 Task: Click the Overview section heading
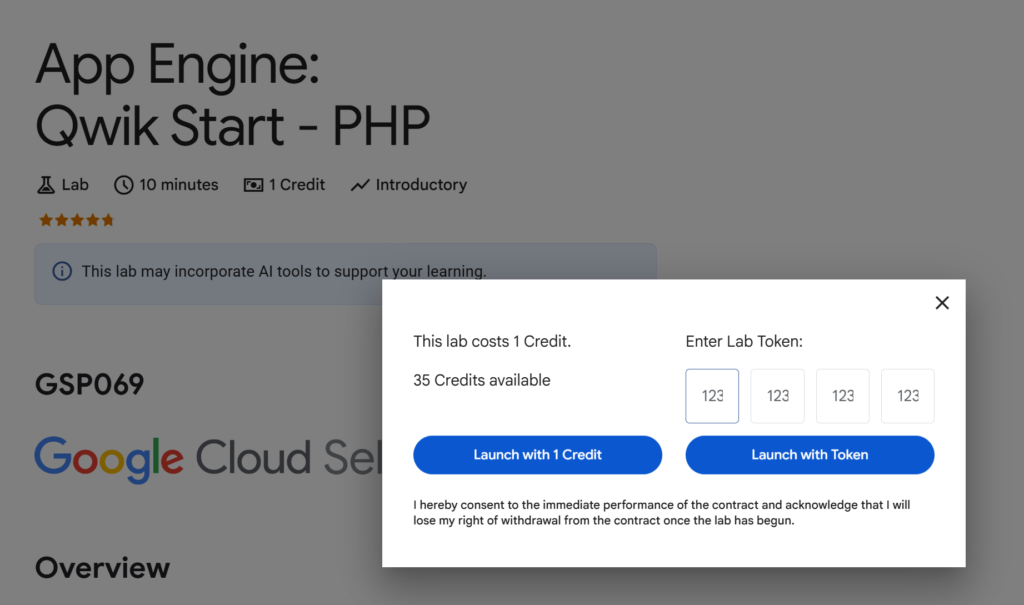pos(102,568)
